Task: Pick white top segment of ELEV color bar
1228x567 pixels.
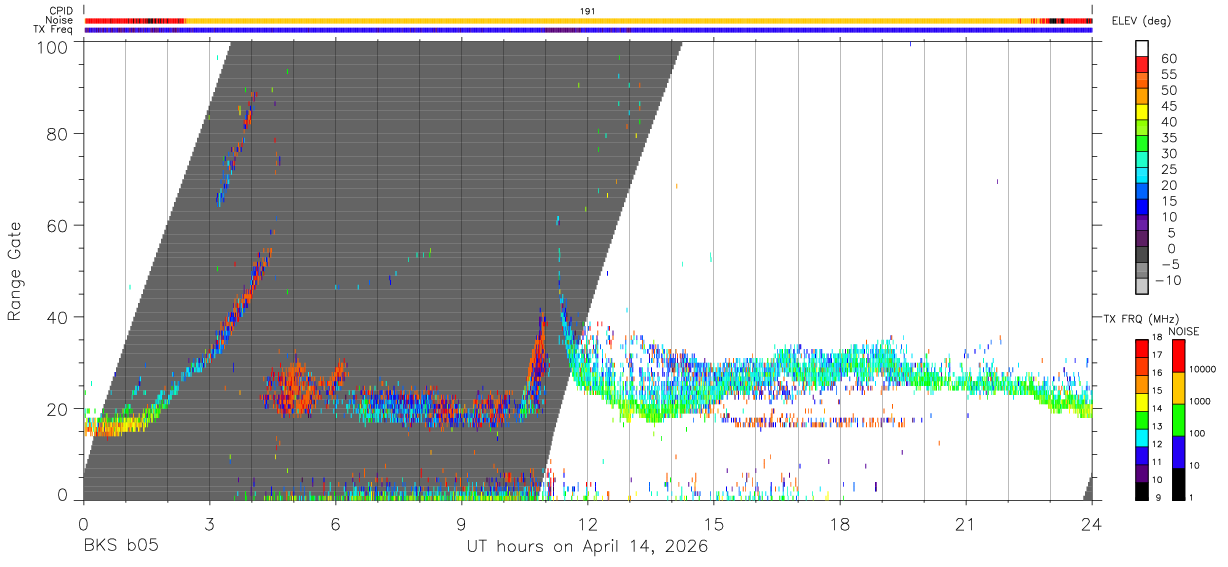Action: pyautogui.click(x=1143, y=49)
